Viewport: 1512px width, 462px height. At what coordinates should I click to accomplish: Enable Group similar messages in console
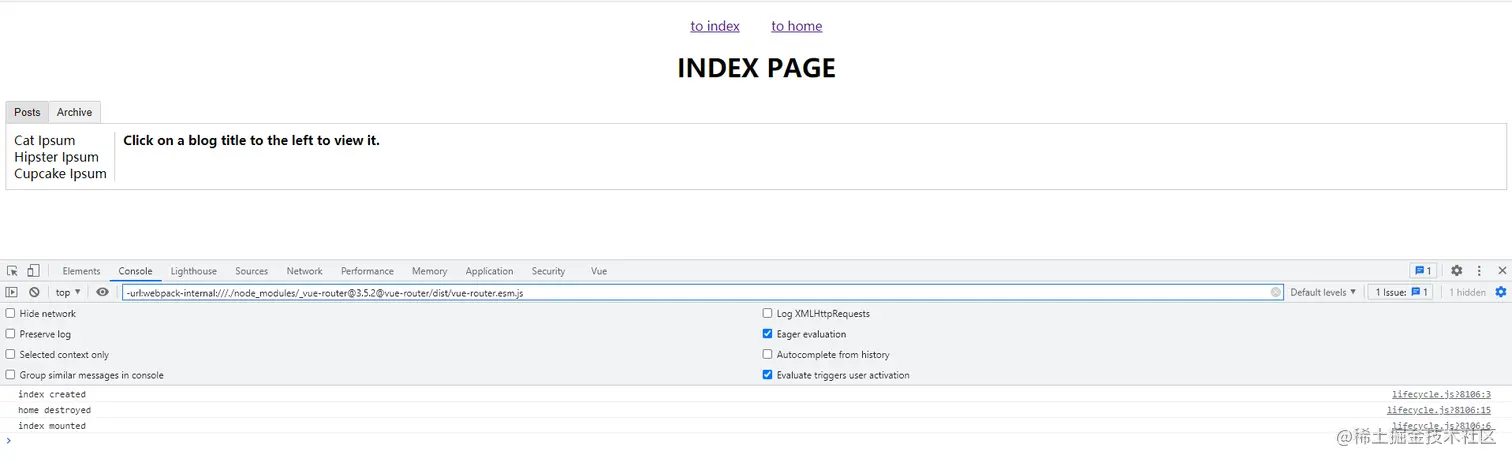[x=11, y=375]
